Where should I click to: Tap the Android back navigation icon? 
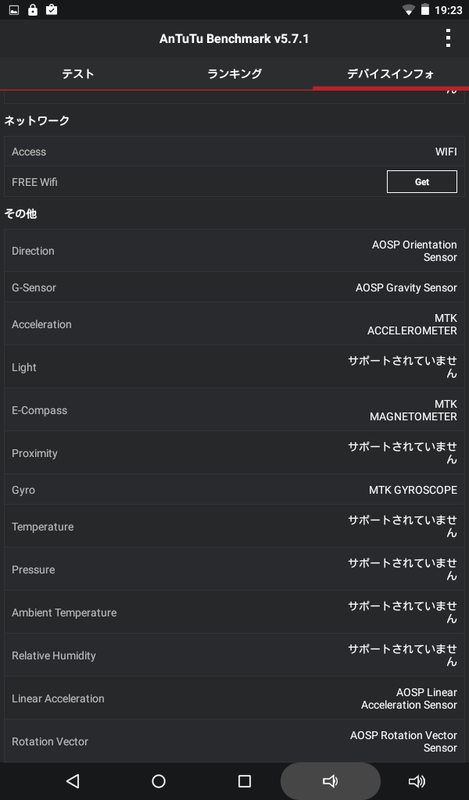pos(73,781)
